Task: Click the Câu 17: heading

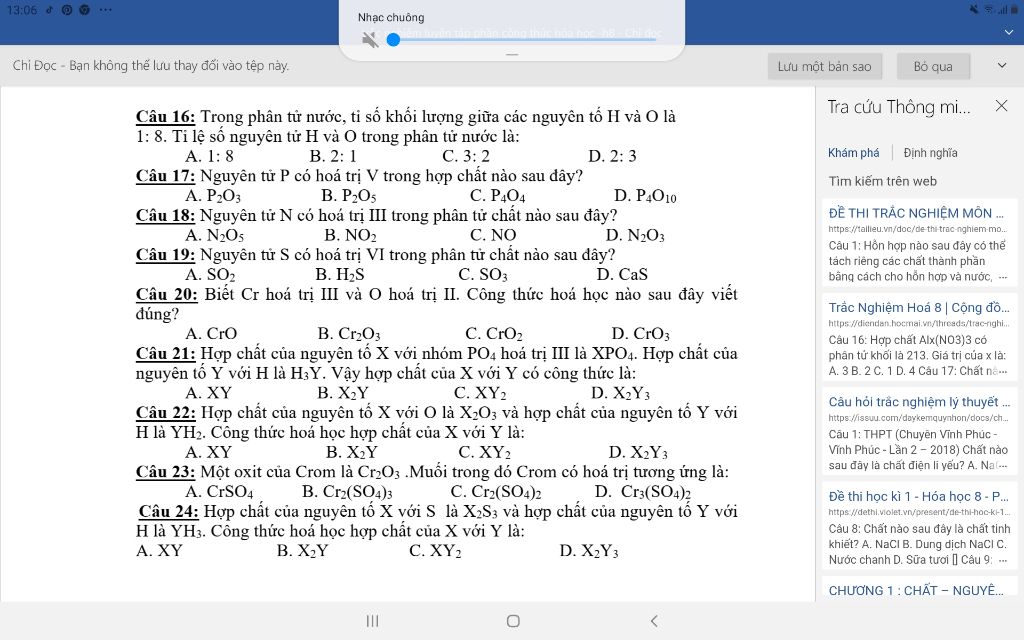Action: point(165,176)
